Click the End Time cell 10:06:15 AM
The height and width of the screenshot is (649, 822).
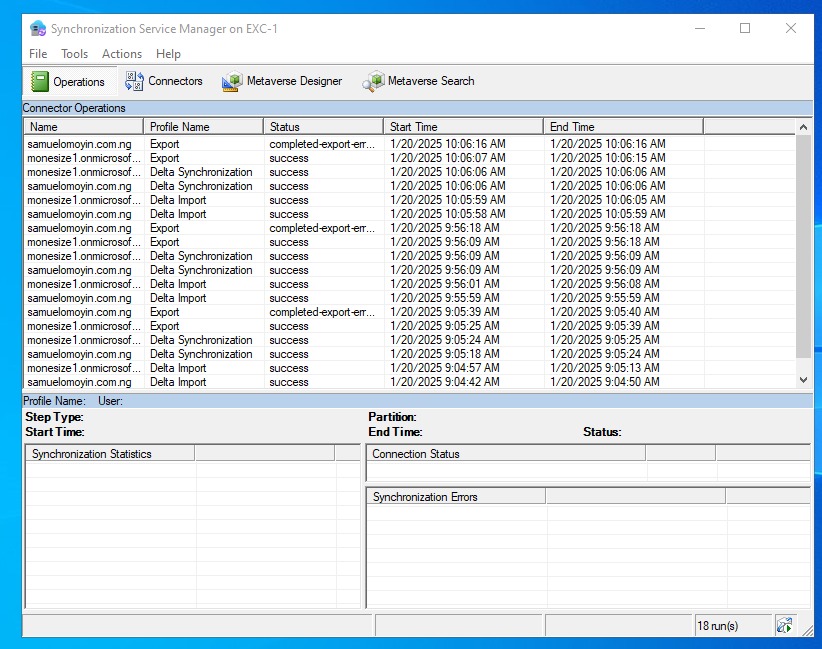(x=608, y=158)
